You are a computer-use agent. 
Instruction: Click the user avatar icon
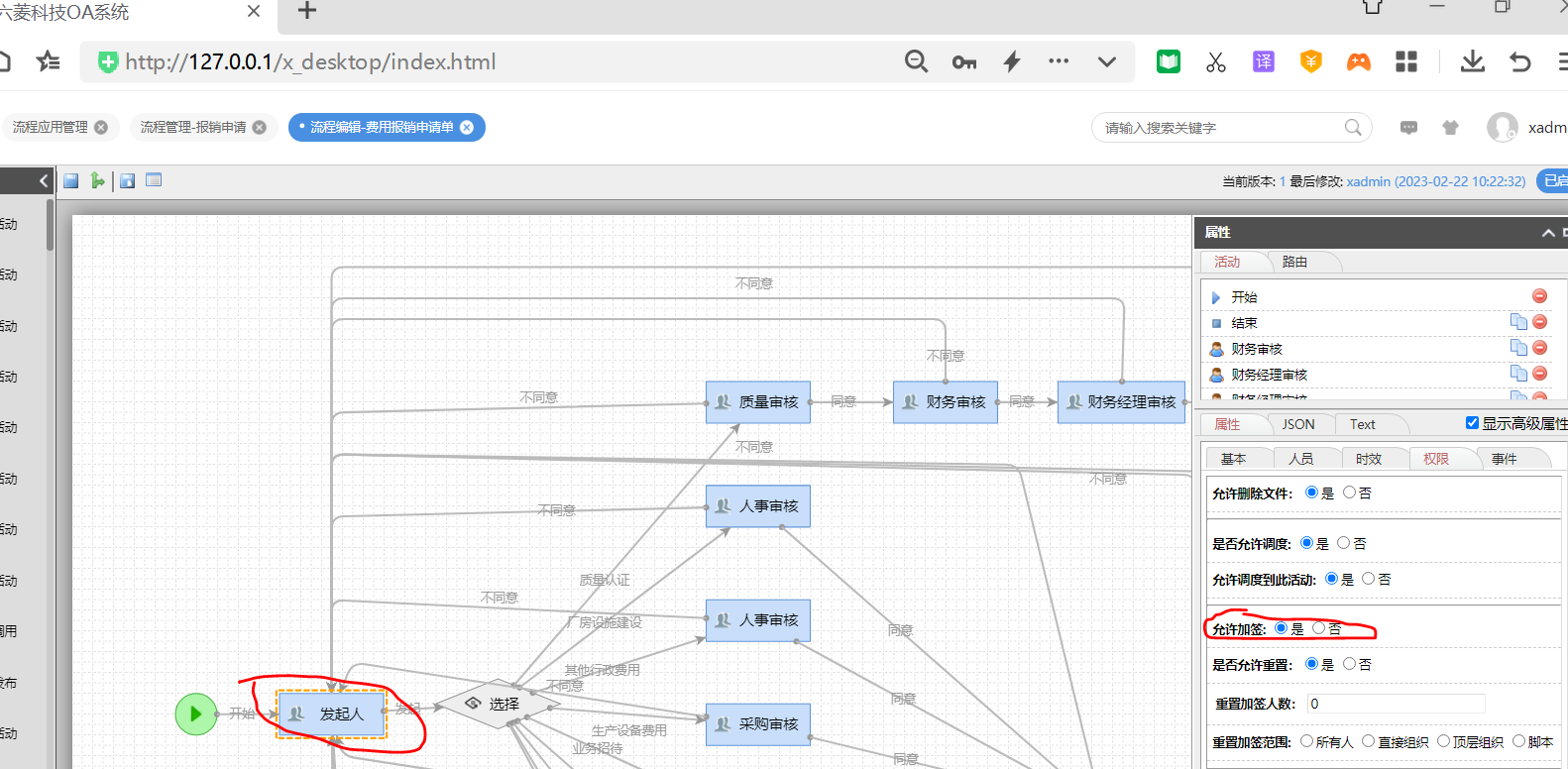pyautogui.click(x=1503, y=127)
